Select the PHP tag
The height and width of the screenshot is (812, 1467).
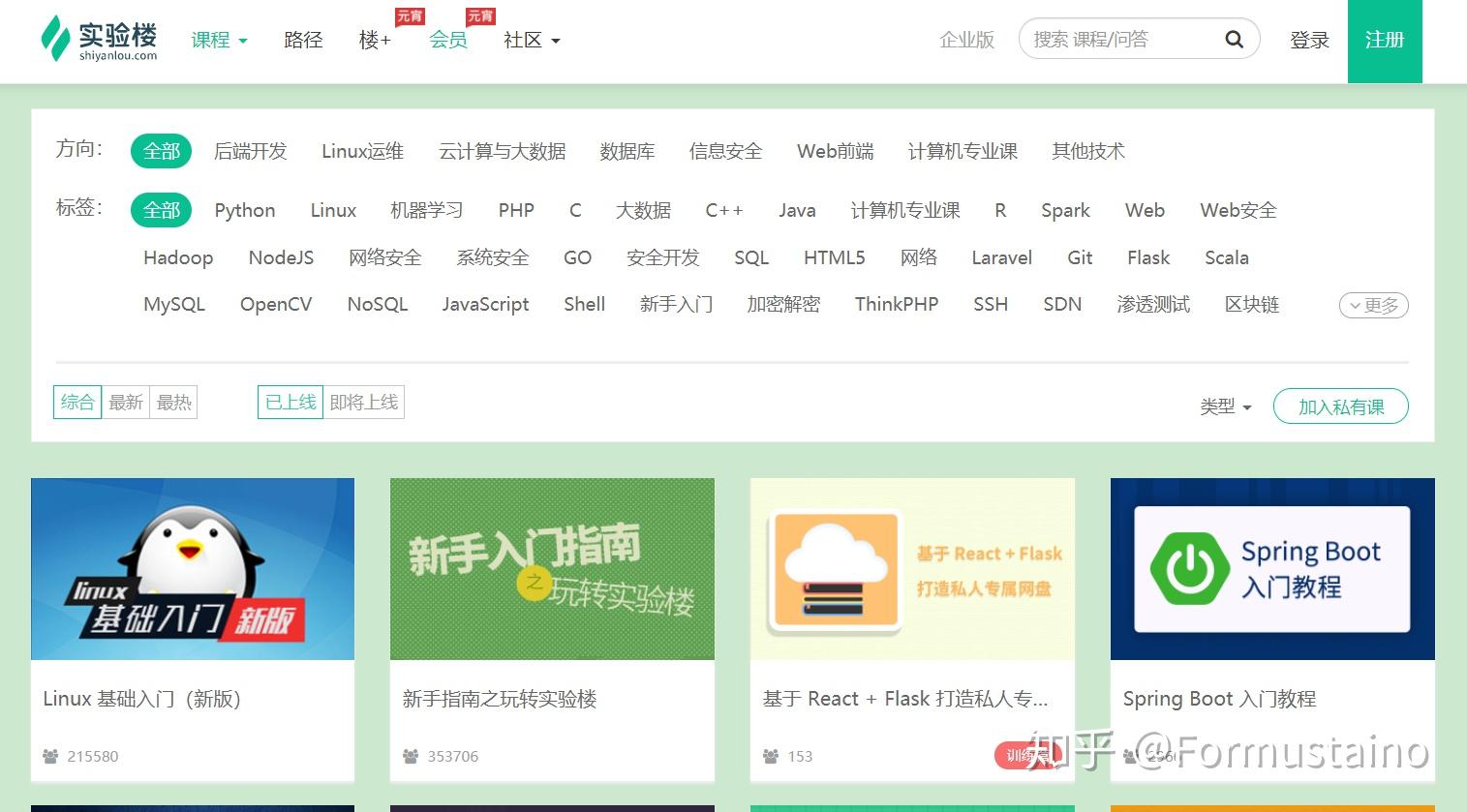(516, 210)
